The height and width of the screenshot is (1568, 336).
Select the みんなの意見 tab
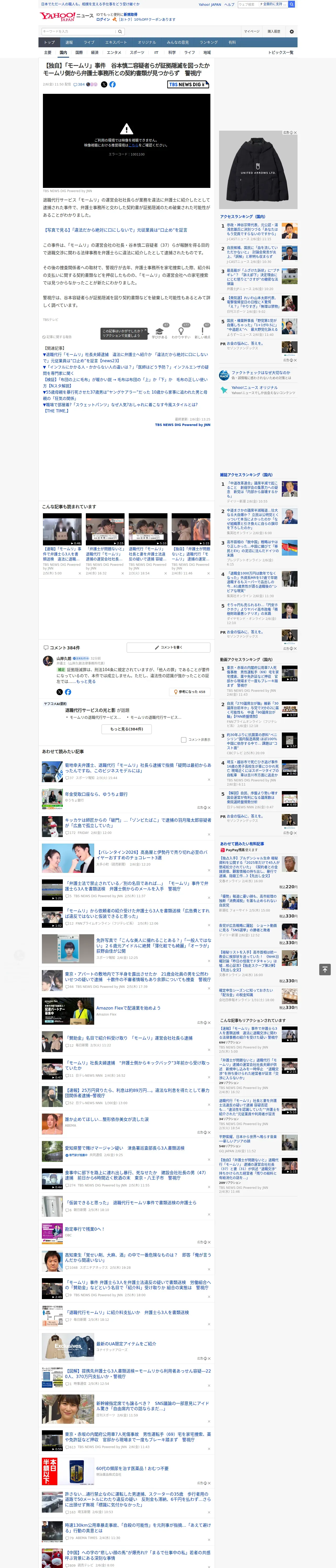tap(178, 43)
